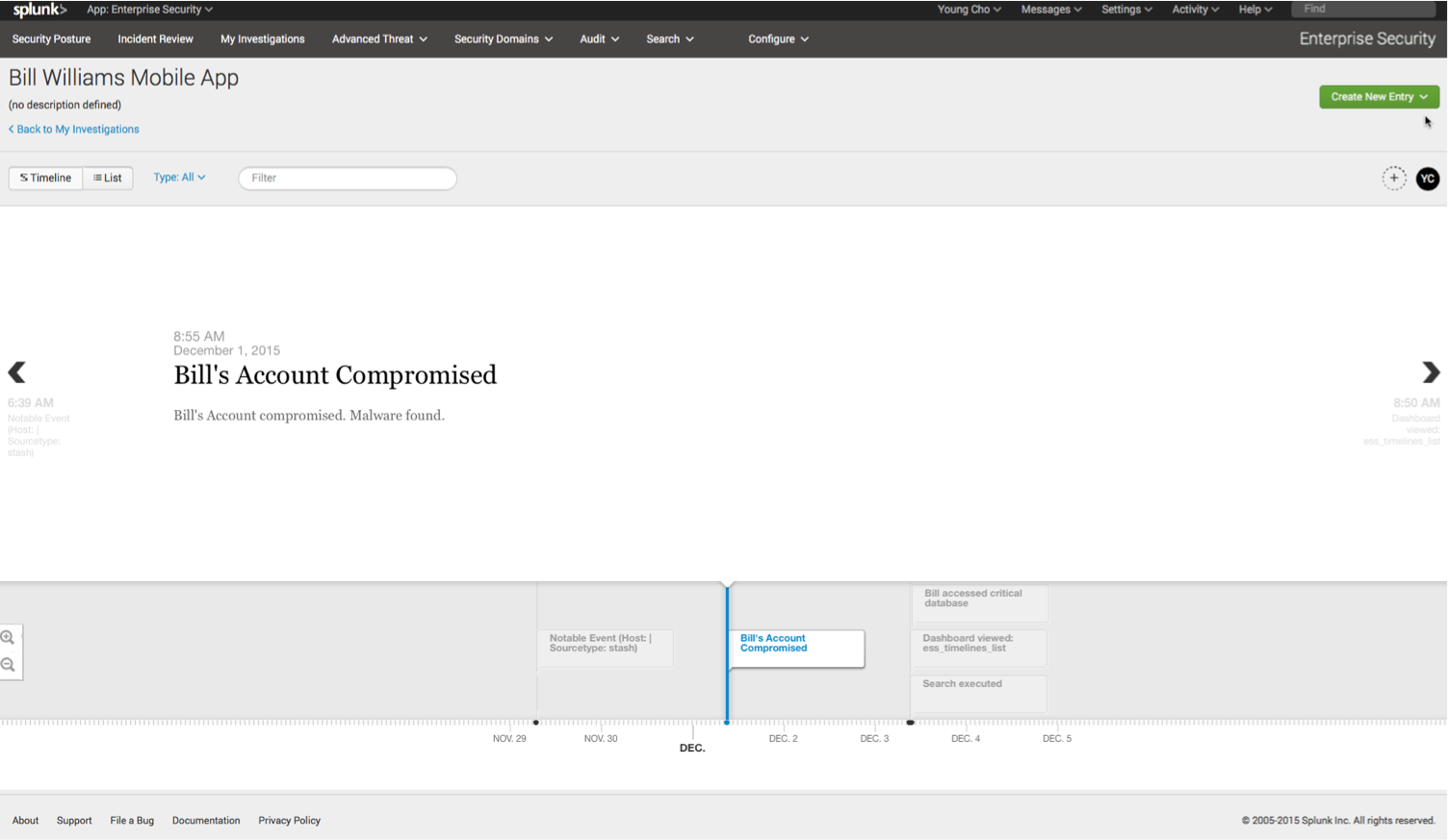Expand the Settings menu

coord(1126,10)
